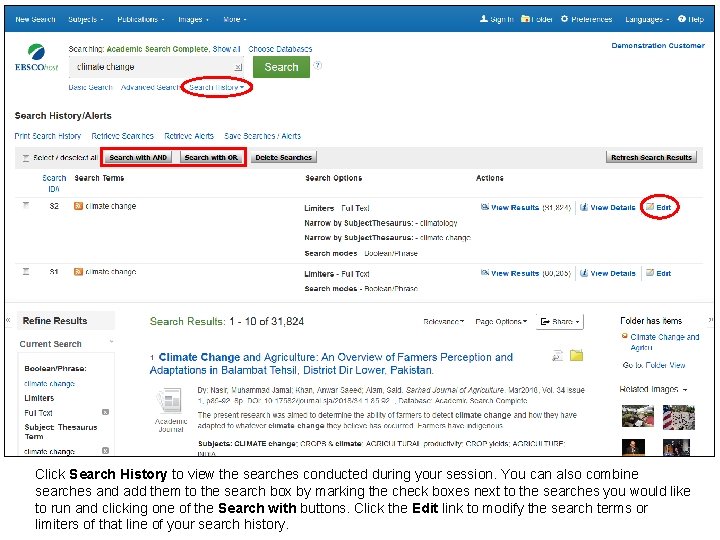Open the preview magnifier icon for result 1
720x540 pixels.
click(557, 355)
